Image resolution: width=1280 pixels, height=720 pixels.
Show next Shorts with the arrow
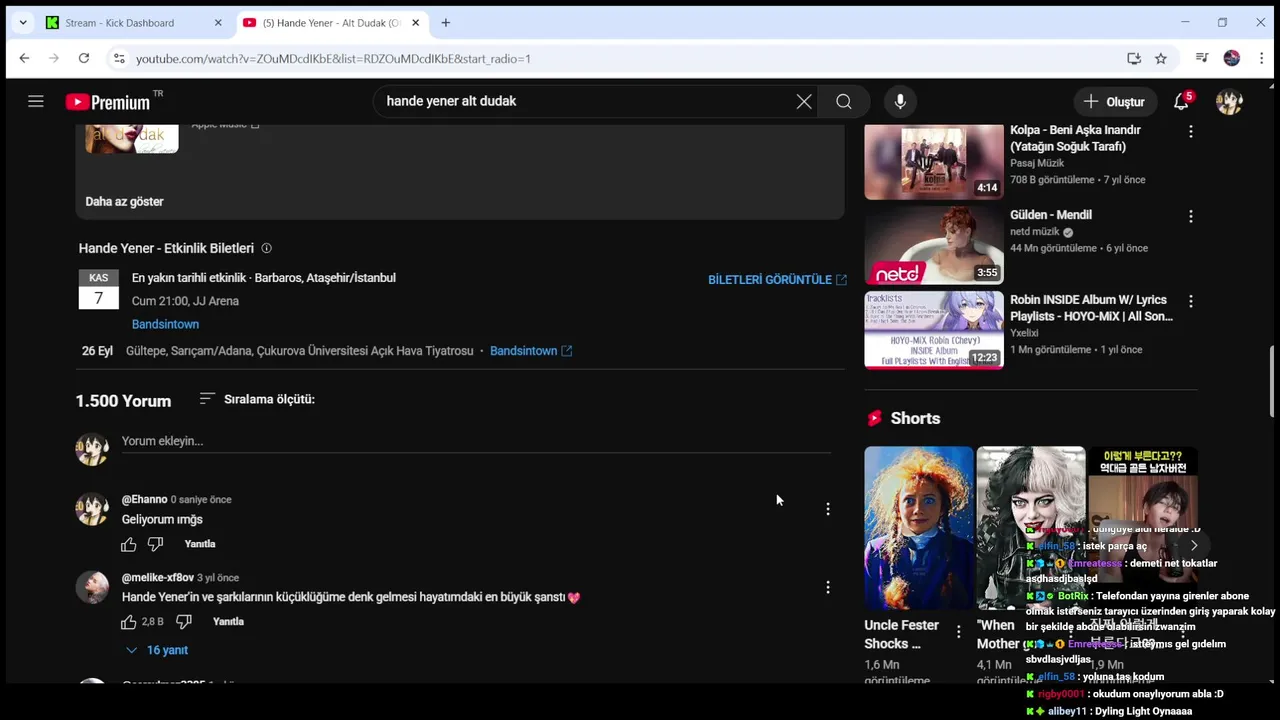point(1193,545)
